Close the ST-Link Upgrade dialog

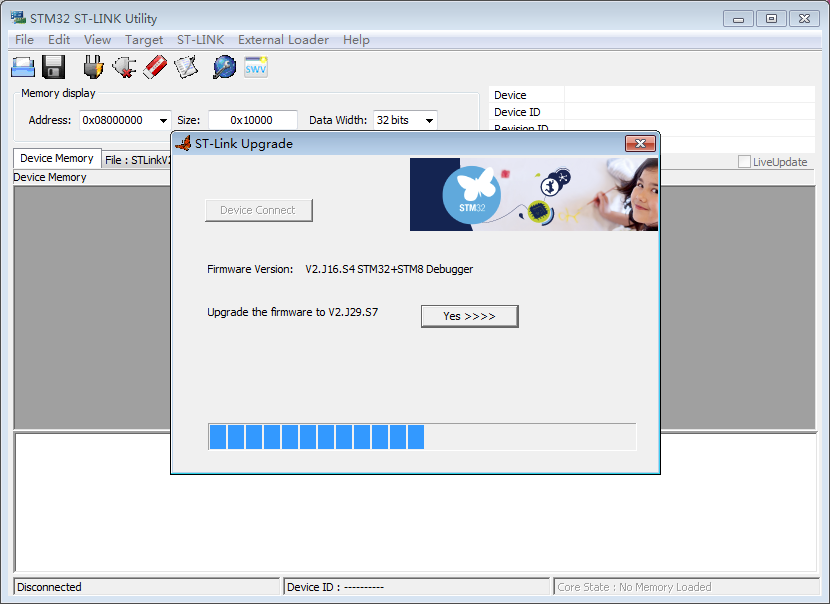pyautogui.click(x=639, y=144)
